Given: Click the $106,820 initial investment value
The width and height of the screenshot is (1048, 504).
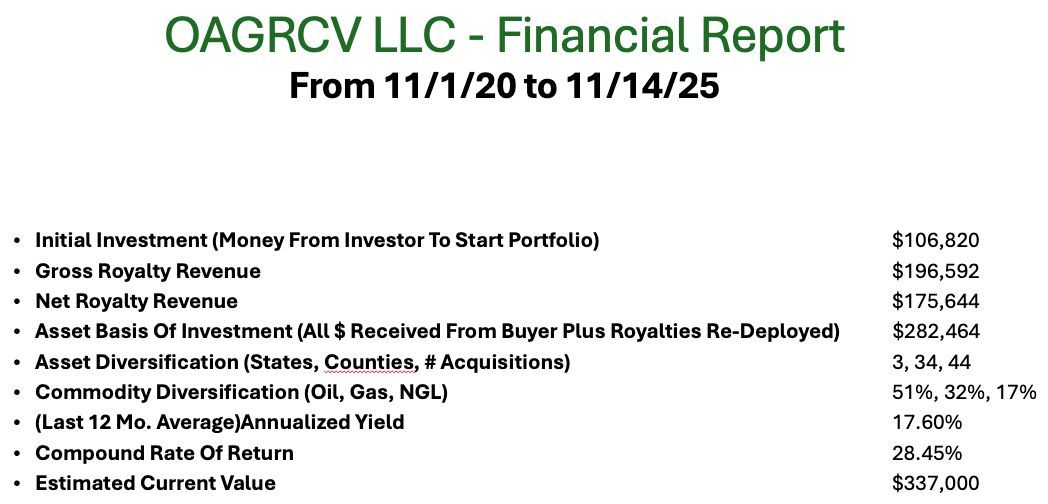Looking at the screenshot, I should [x=935, y=240].
